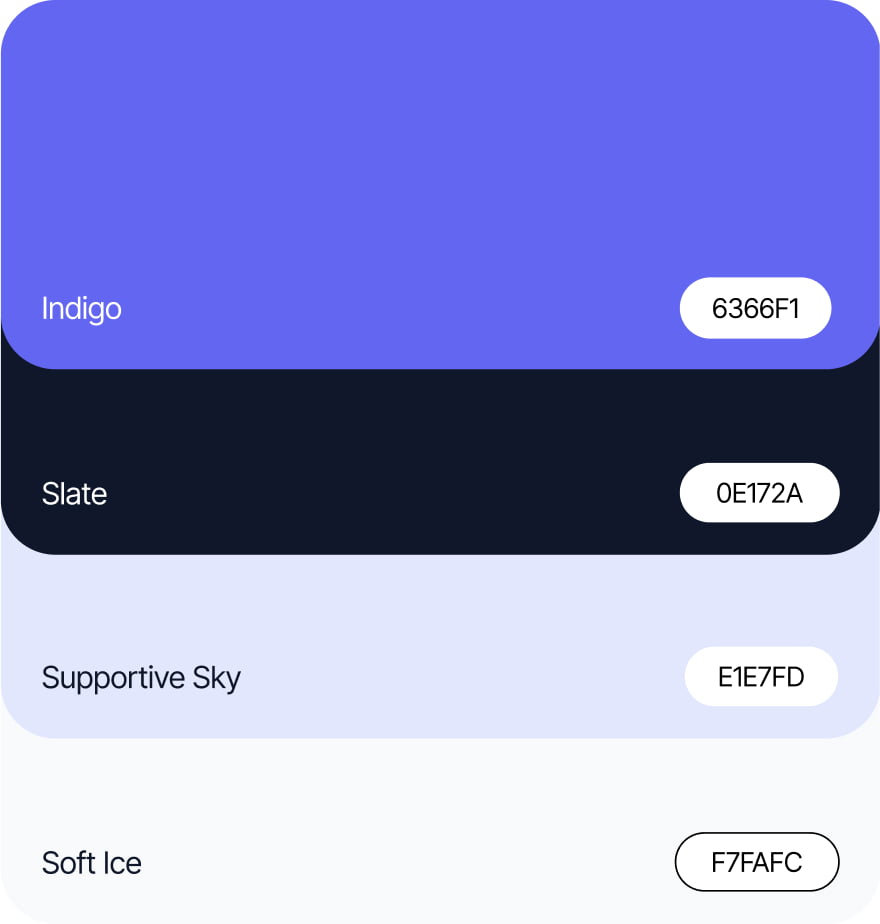Select the near-white Soft Ice swatch
This screenshot has height=924, width=880.
coord(440,831)
